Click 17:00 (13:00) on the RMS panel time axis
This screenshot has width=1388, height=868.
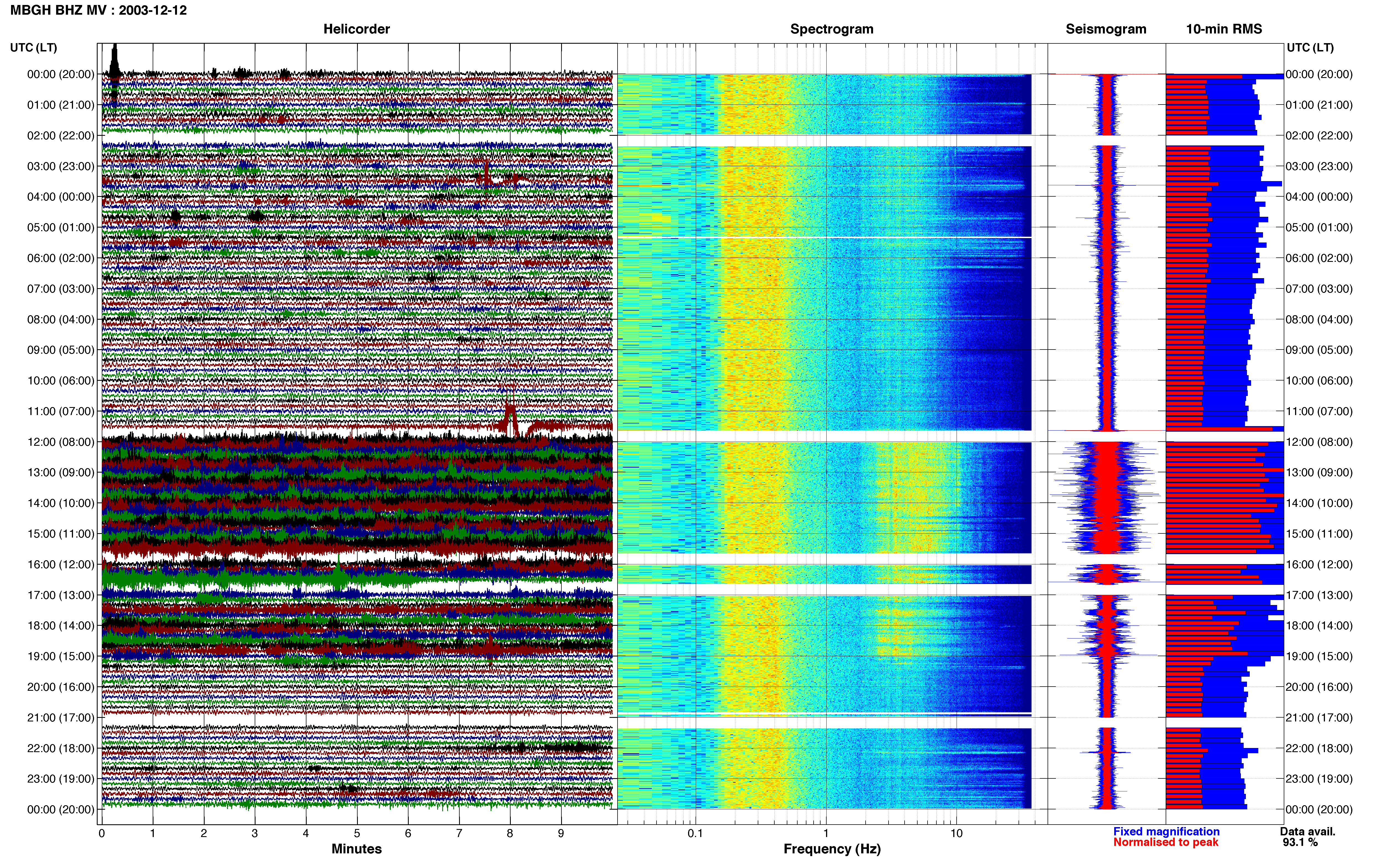pos(1319,595)
